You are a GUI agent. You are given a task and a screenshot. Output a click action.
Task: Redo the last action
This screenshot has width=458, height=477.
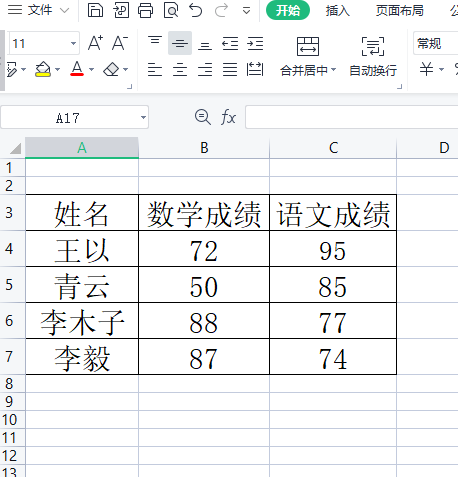(221, 10)
